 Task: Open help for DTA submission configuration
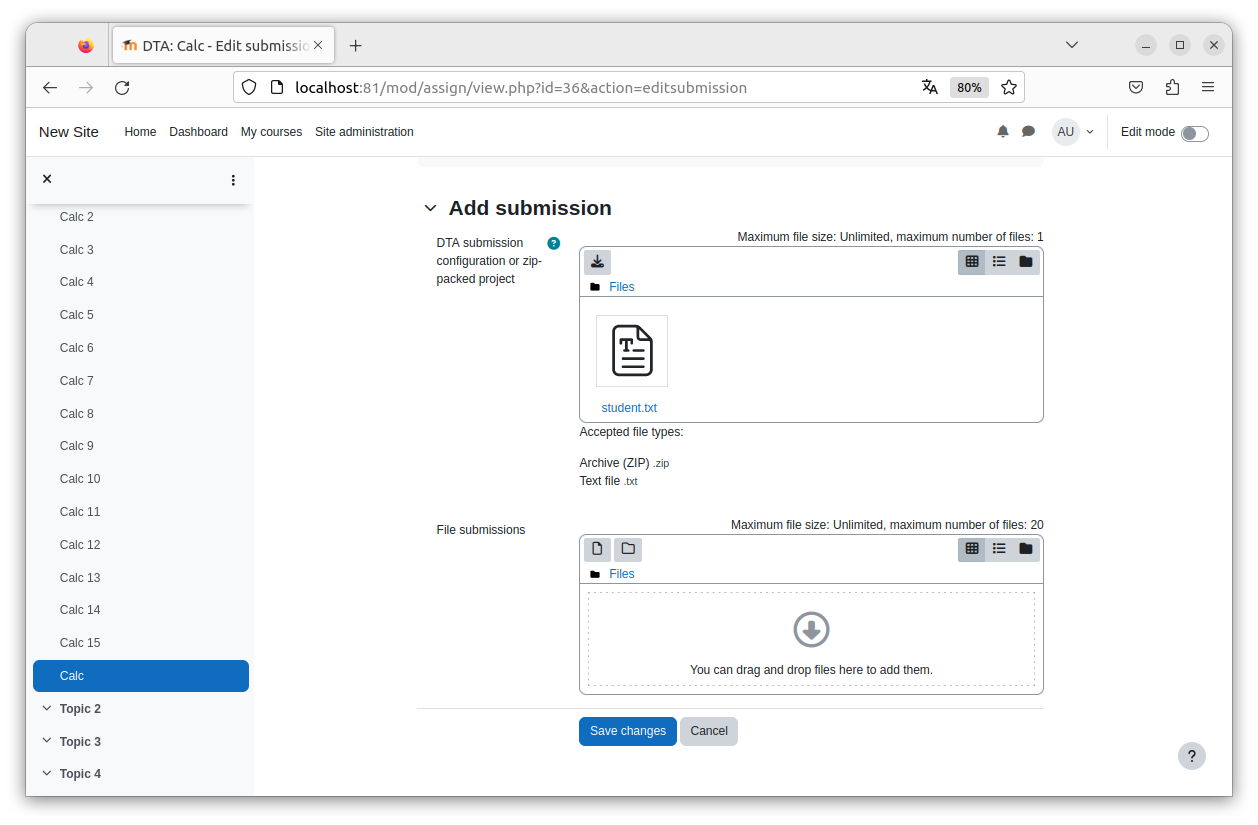[554, 243]
